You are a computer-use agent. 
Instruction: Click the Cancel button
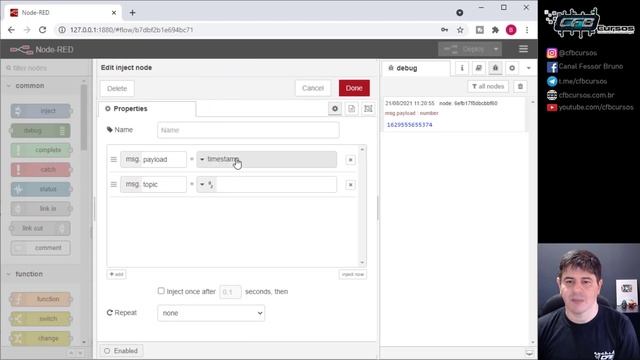coord(313,88)
